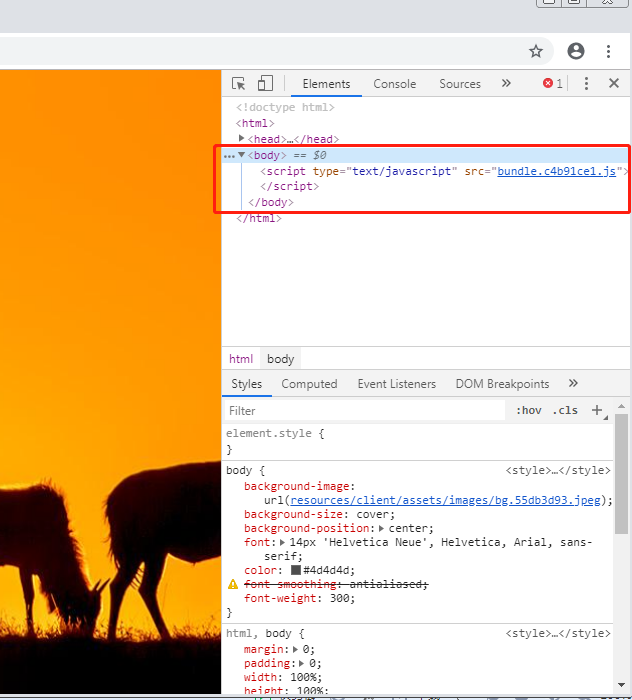Click the style source link for html, body rule

558,633
